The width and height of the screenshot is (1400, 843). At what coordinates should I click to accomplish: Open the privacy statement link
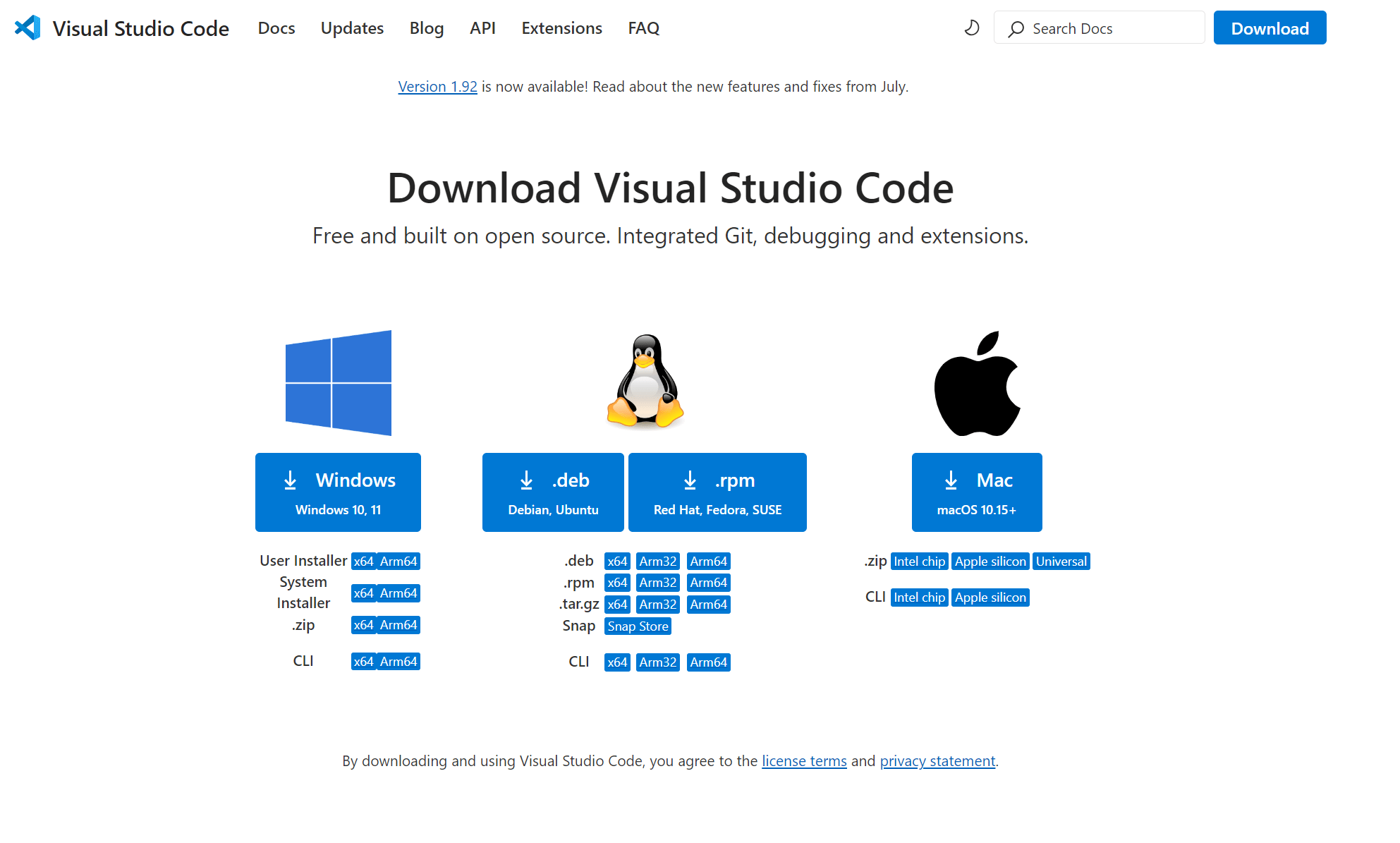click(x=937, y=761)
